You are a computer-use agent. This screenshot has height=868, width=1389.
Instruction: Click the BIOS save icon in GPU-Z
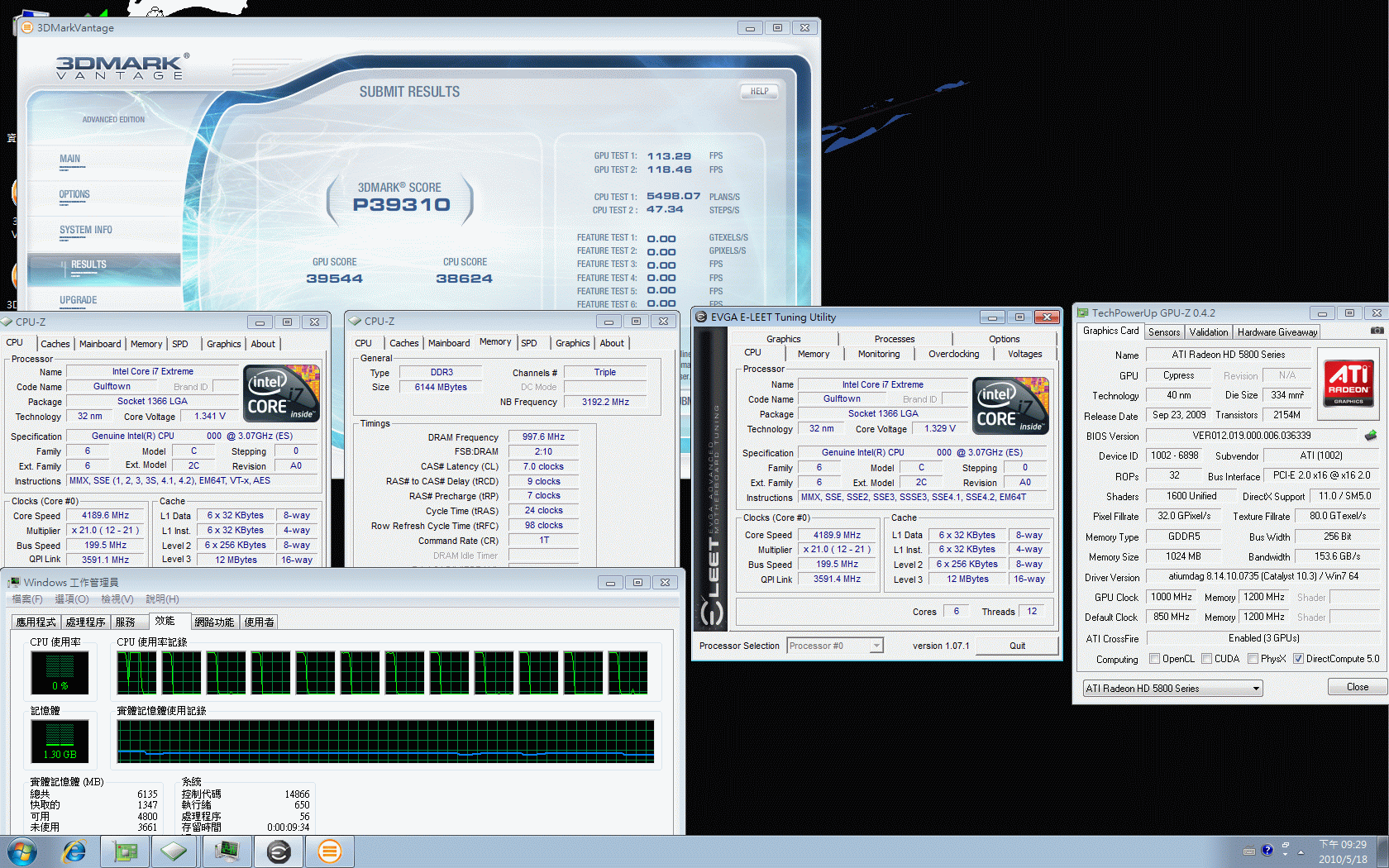(x=1370, y=436)
